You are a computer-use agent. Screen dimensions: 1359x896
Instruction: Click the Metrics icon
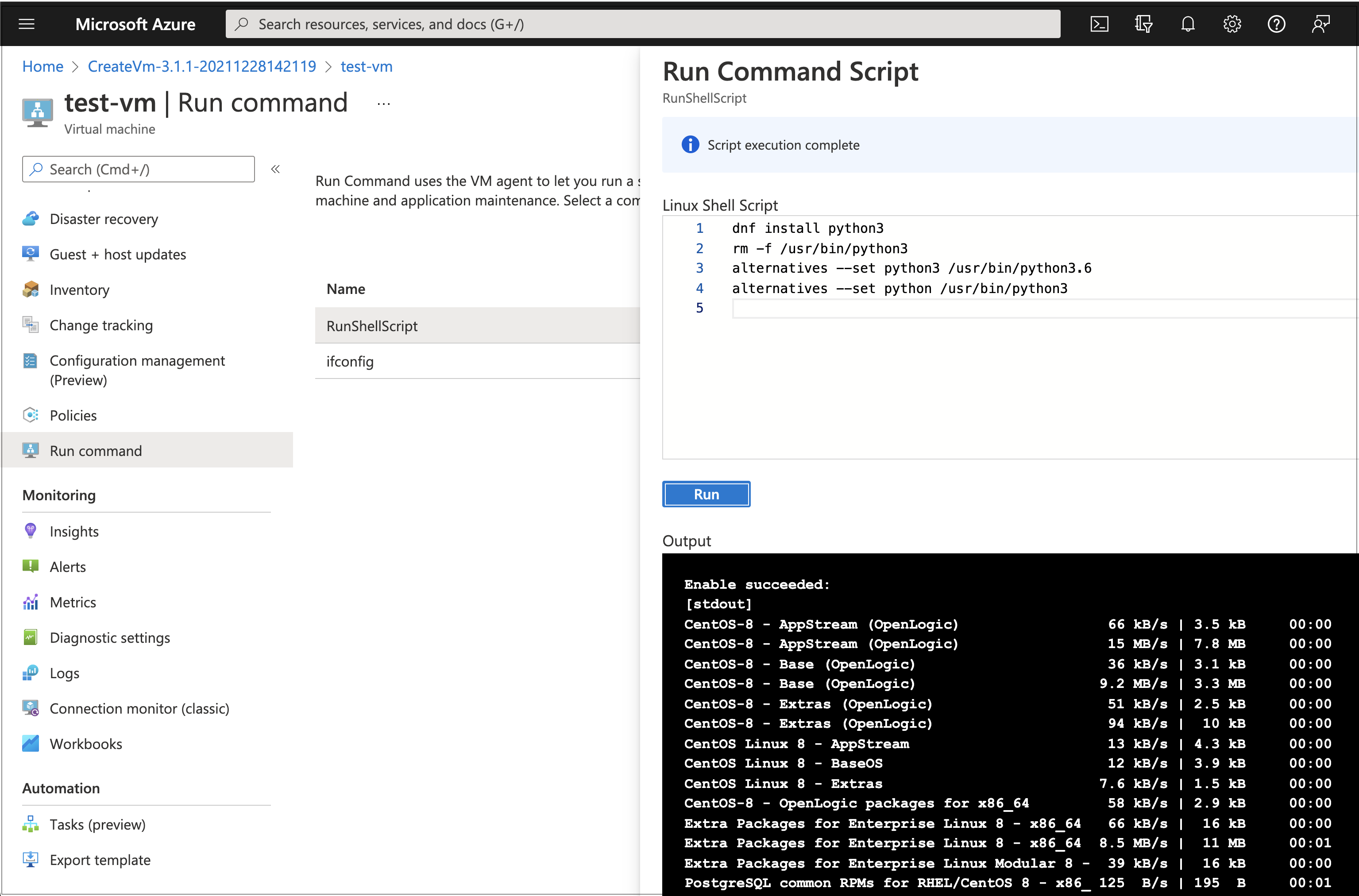[x=29, y=602]
